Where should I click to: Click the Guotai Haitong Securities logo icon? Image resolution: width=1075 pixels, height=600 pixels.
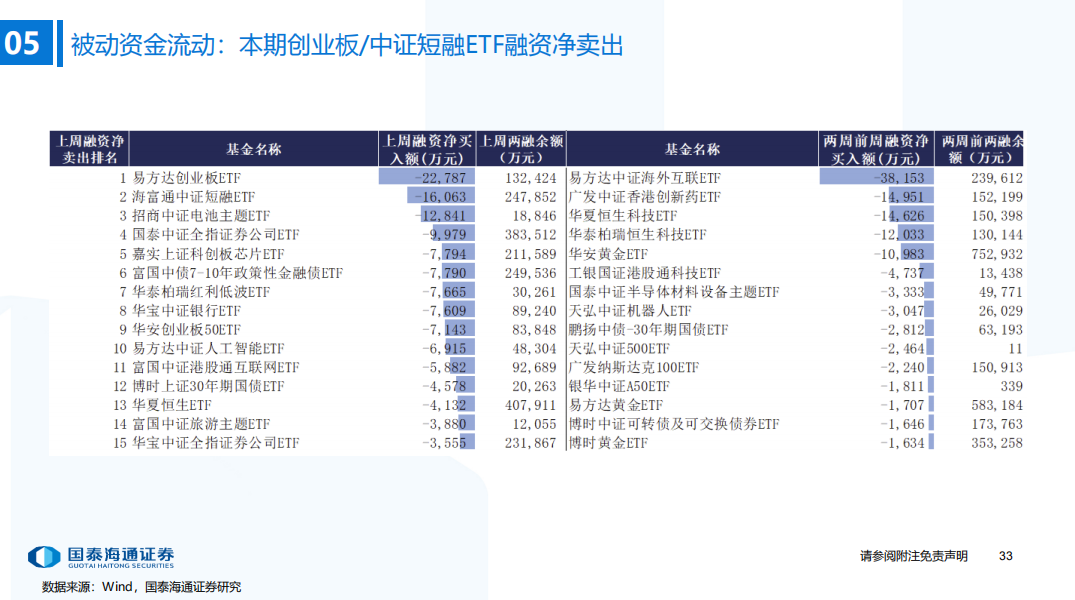[44, 556]
